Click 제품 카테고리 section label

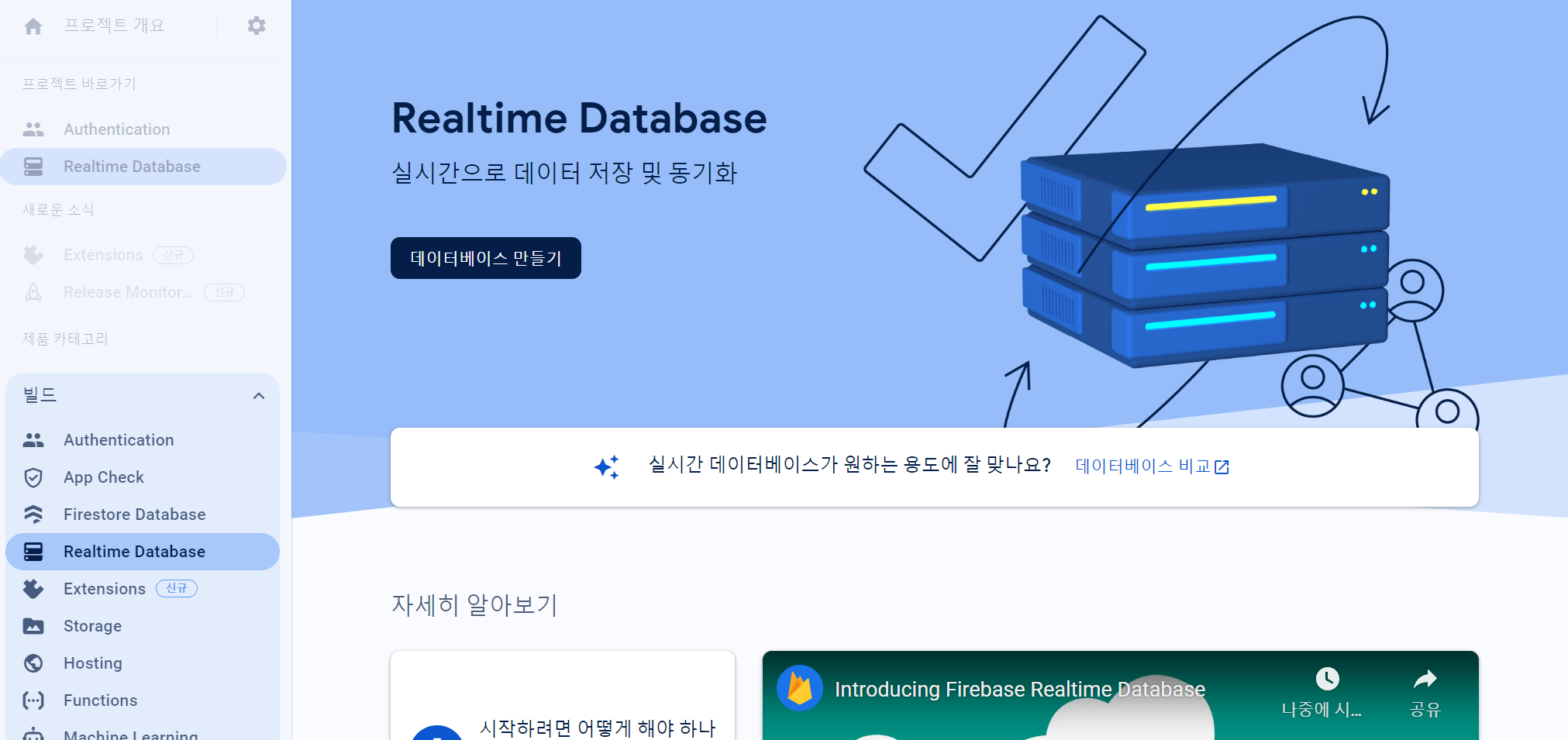coord(65,339)
